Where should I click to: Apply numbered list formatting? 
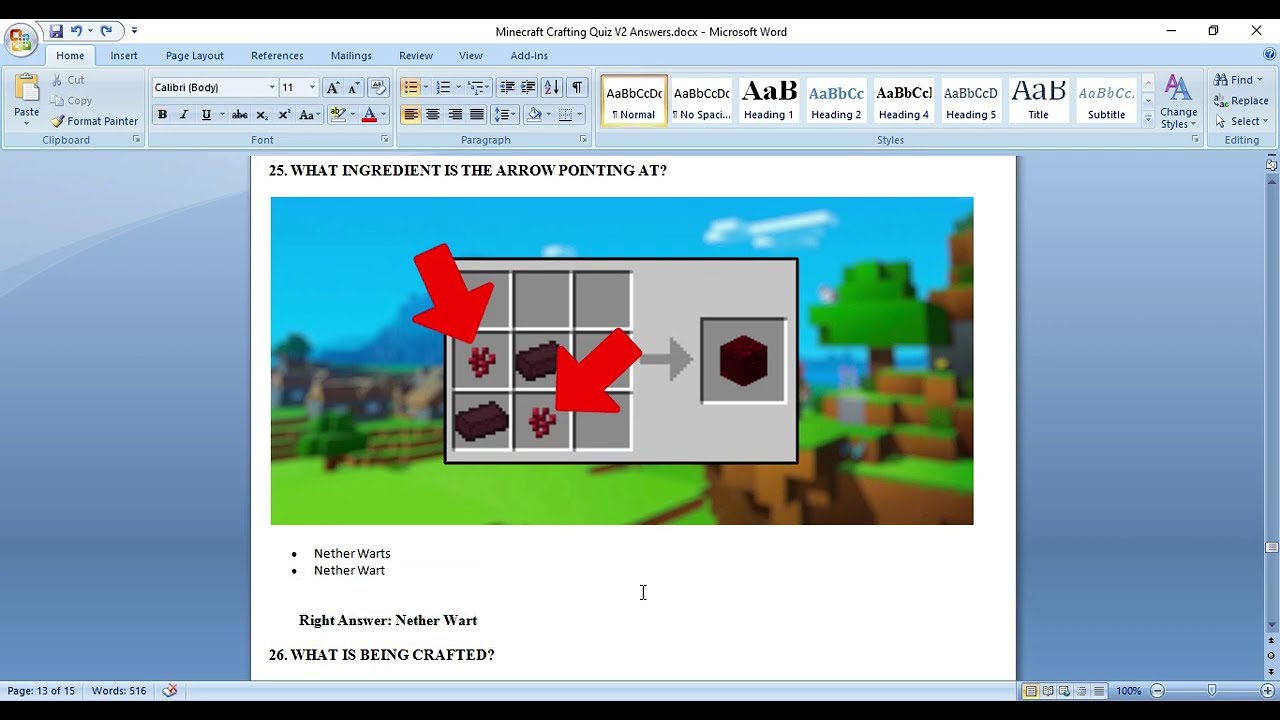[443, 87]
